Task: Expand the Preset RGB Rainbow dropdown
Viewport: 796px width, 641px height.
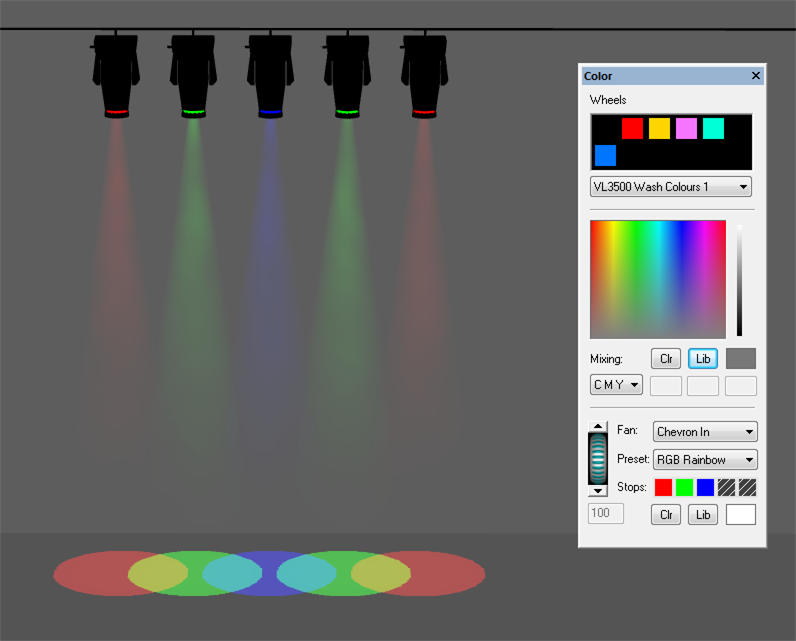Action: click(x=705, y=460)
